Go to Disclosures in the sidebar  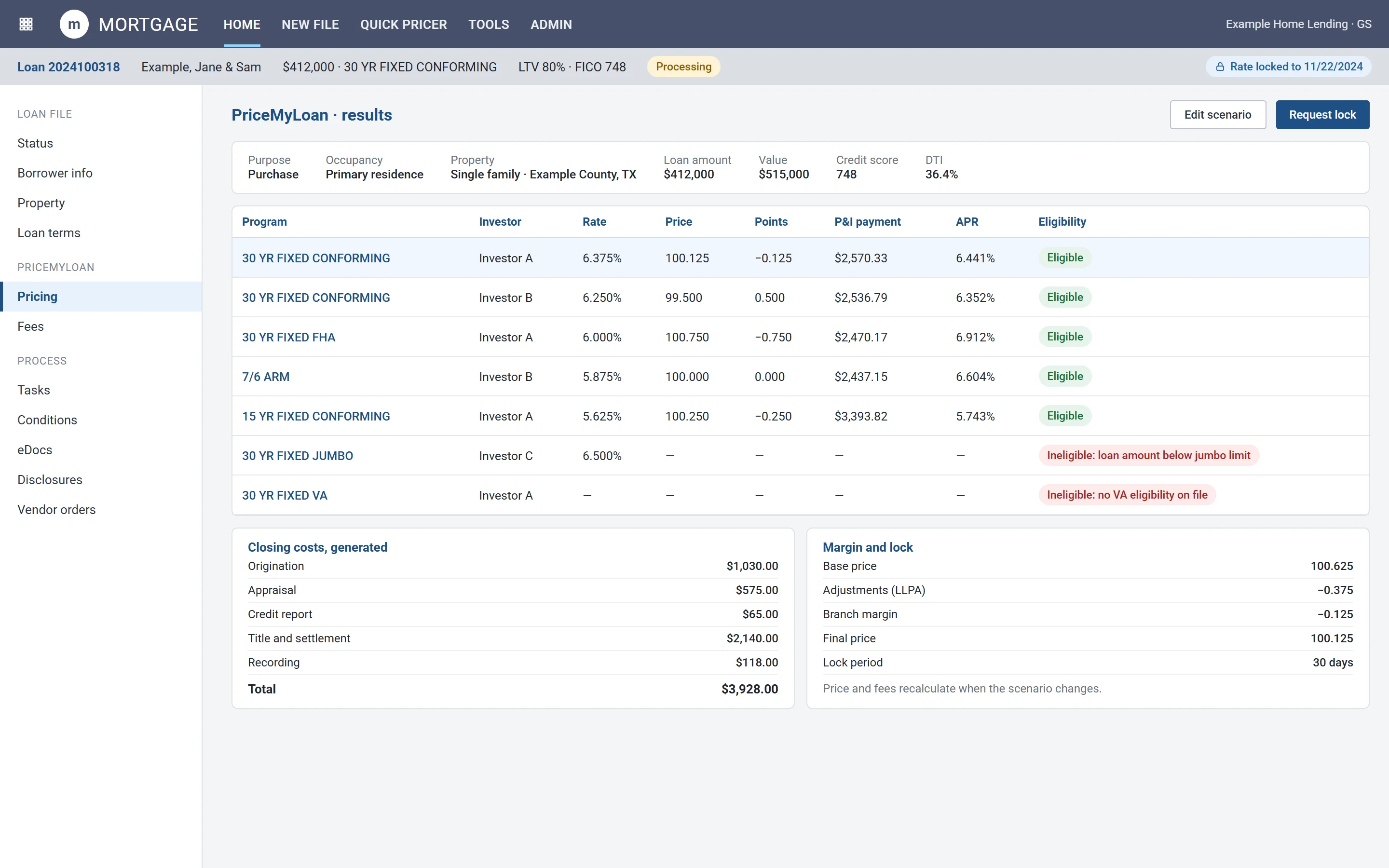click(x=101, y=479)
